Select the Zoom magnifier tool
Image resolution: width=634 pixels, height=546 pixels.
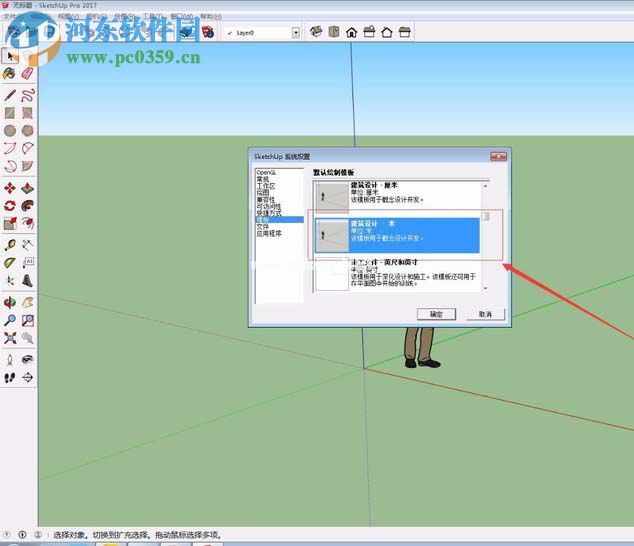click(9, 320)
